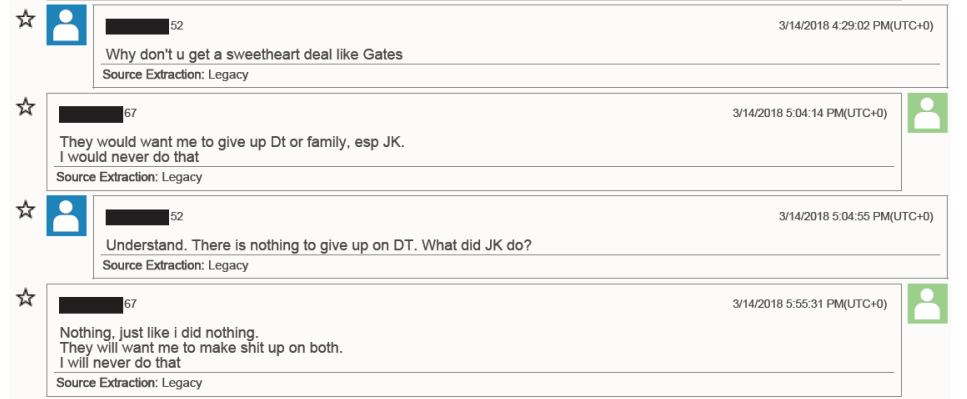Star the 'give up Dt or family' message
Screen dimensions: 967x399
click(x=25, y=107)
